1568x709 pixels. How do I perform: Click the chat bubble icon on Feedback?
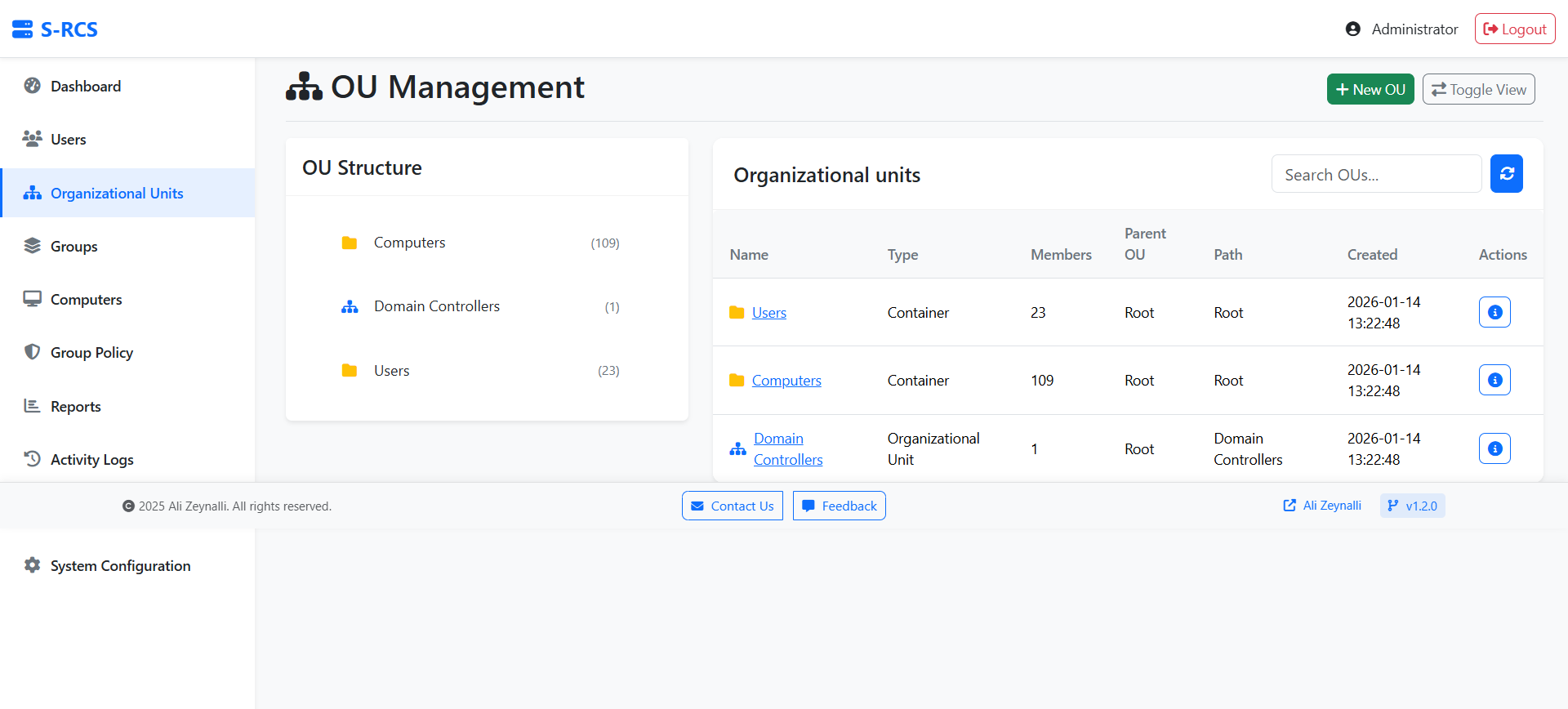[808, 506]
